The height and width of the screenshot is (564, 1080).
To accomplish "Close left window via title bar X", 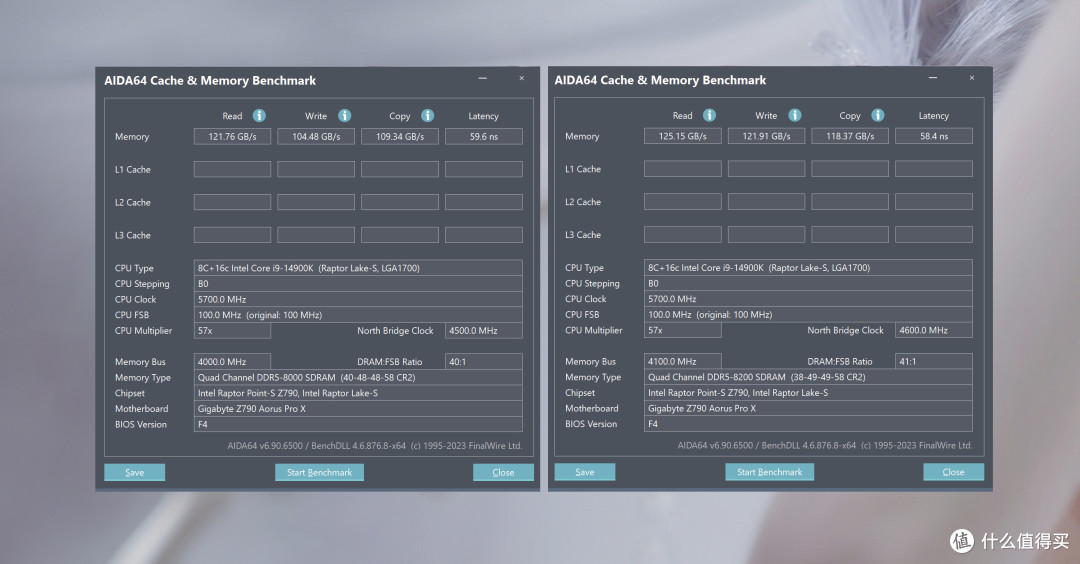I will (x=521, y=79).
